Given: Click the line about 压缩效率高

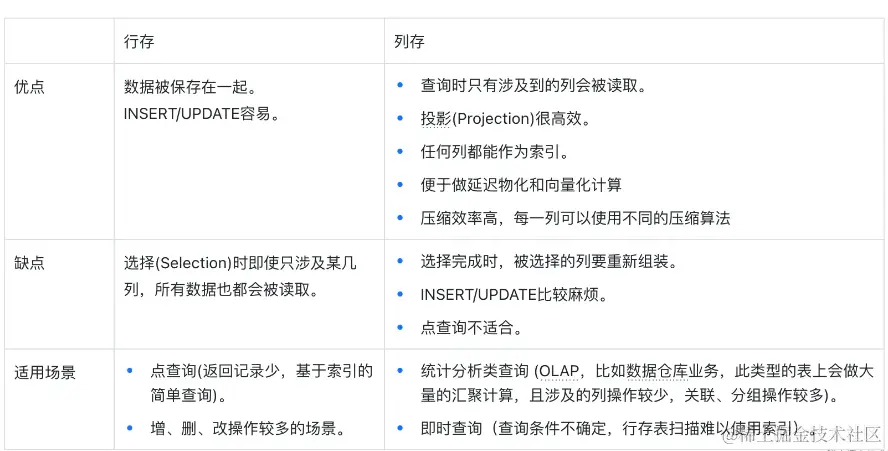Looking at the screenshot, I should [575, 218].
